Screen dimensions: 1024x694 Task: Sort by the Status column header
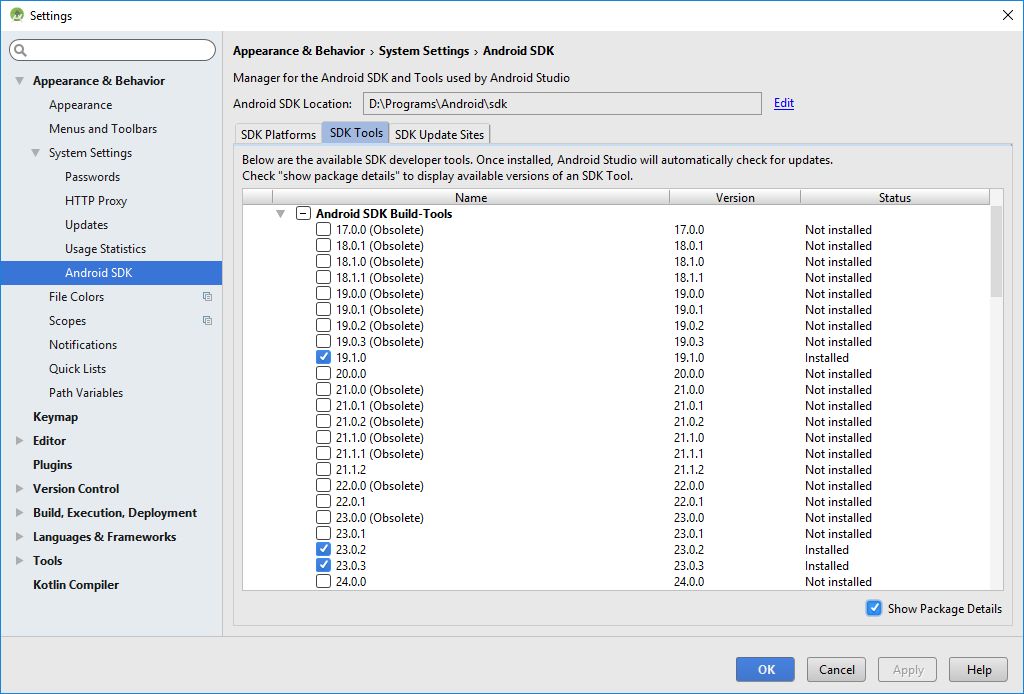pos(895,197)
